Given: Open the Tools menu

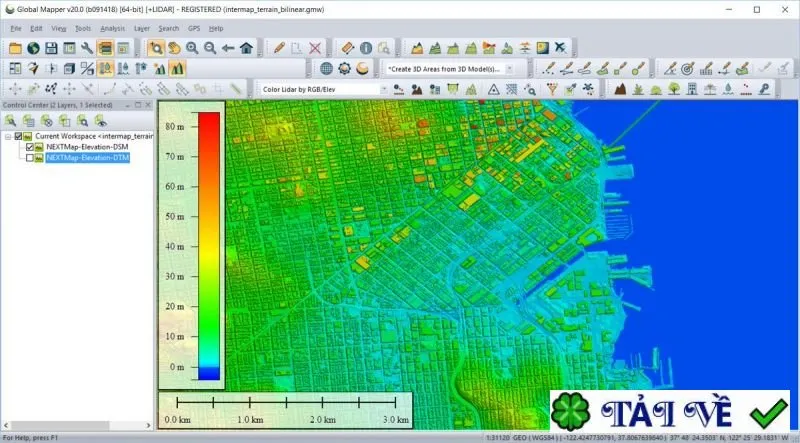Looking at the screenshot, I should click(83, 29).
